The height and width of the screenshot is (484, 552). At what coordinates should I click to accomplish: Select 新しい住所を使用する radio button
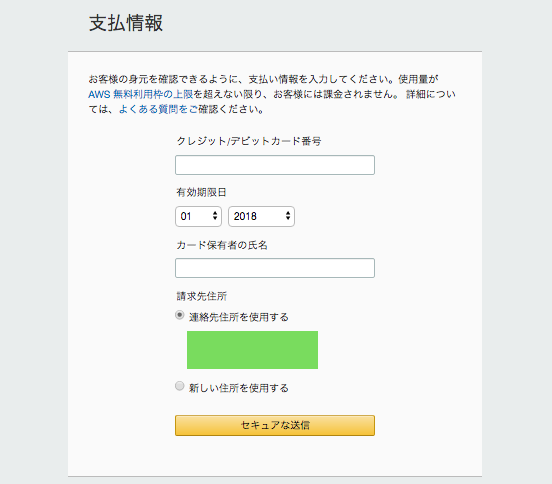pos(180,386)
